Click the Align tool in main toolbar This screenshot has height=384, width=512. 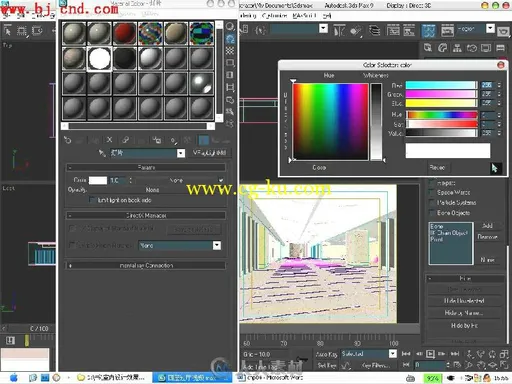(x=356, y=31)
